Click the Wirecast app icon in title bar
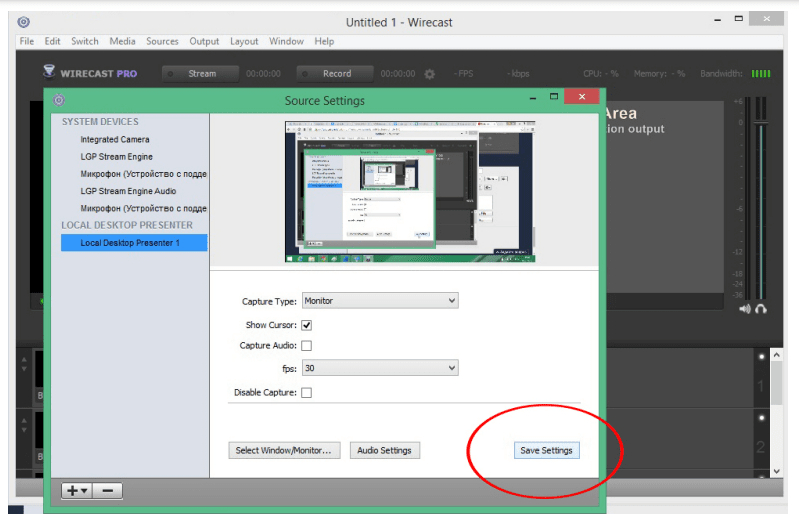799x523 pixels. tap(23, 22)
